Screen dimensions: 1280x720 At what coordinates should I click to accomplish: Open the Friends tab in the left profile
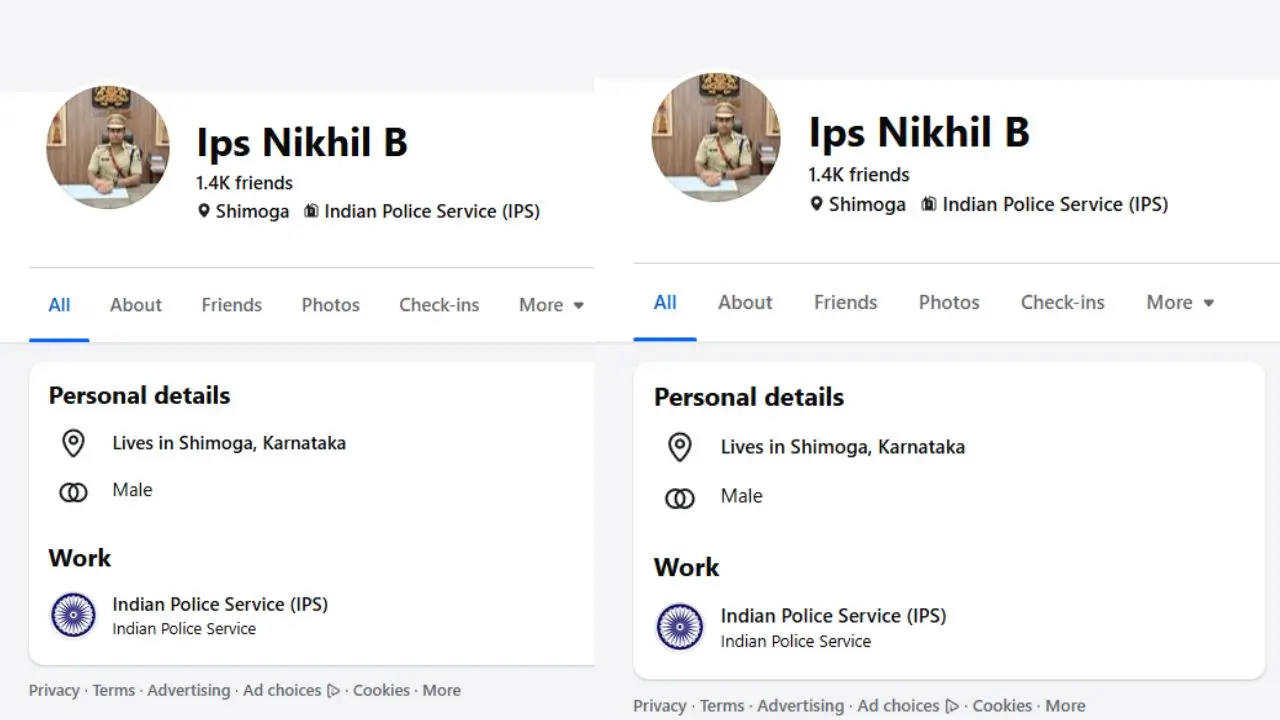coord(232,305)
